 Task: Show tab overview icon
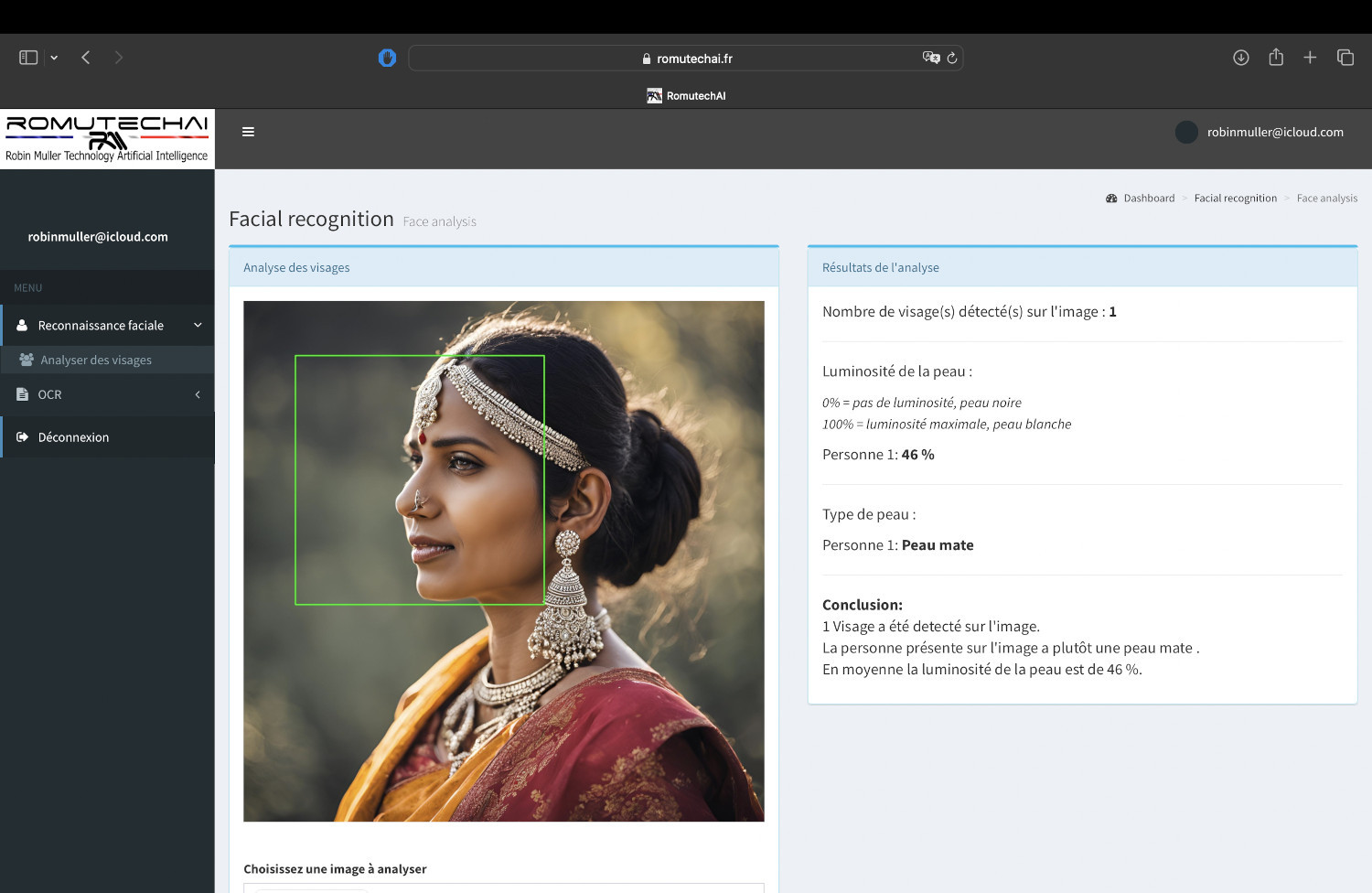pyautogui.click(x=1345, y=58)
